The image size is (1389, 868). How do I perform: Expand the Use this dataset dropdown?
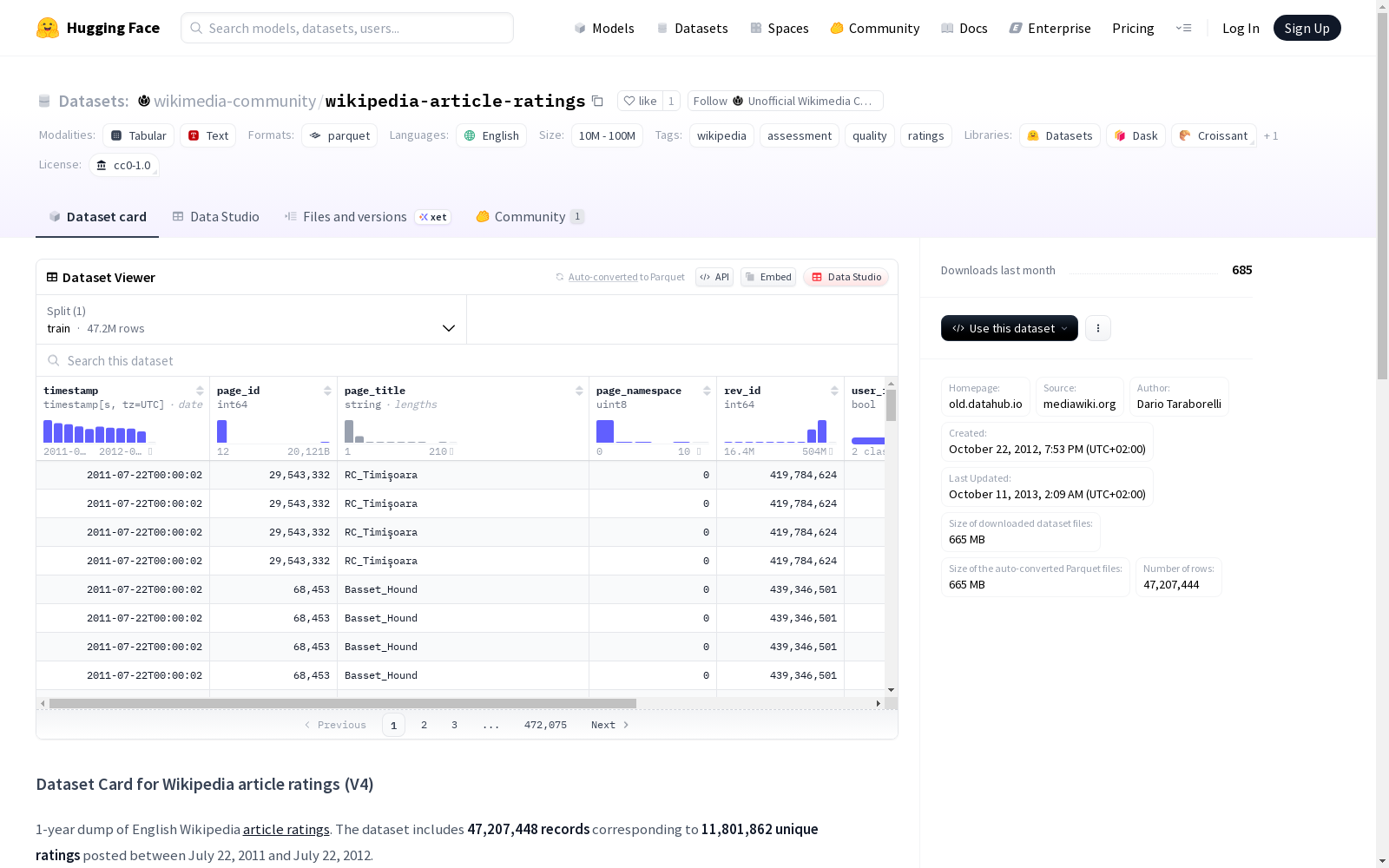pyautogui.click(x=1010, y=328)
